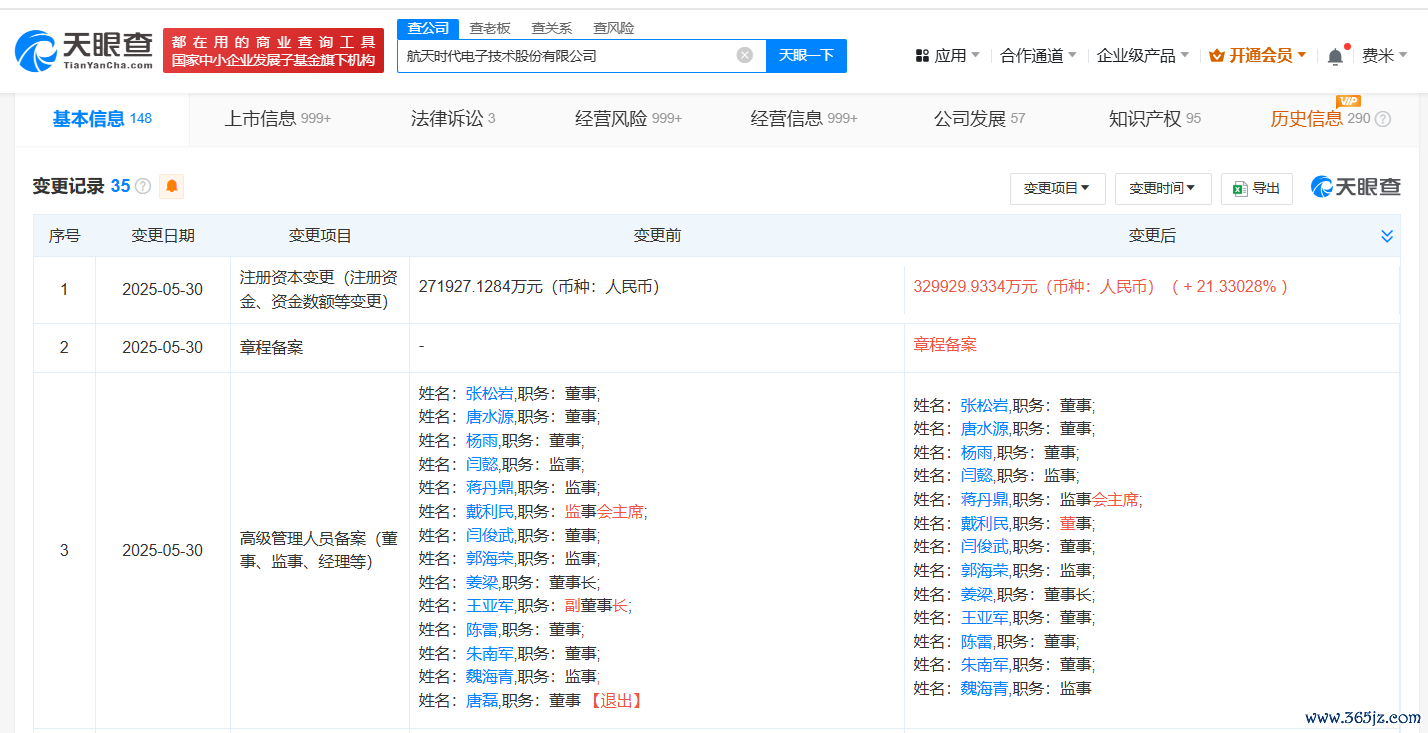This screenshot has width=1428, height=733.
Task: Click help icon next to 变更记录 35
Action: tap(143, 186)
